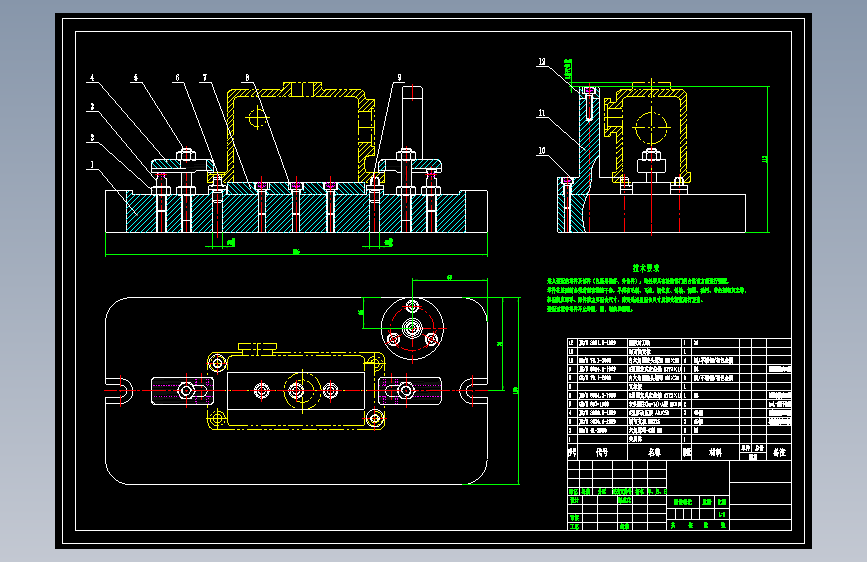The width and height of the screenshot is (867, 562).
Task: Select the green technical requirements heading
Action: coord(646,268)
